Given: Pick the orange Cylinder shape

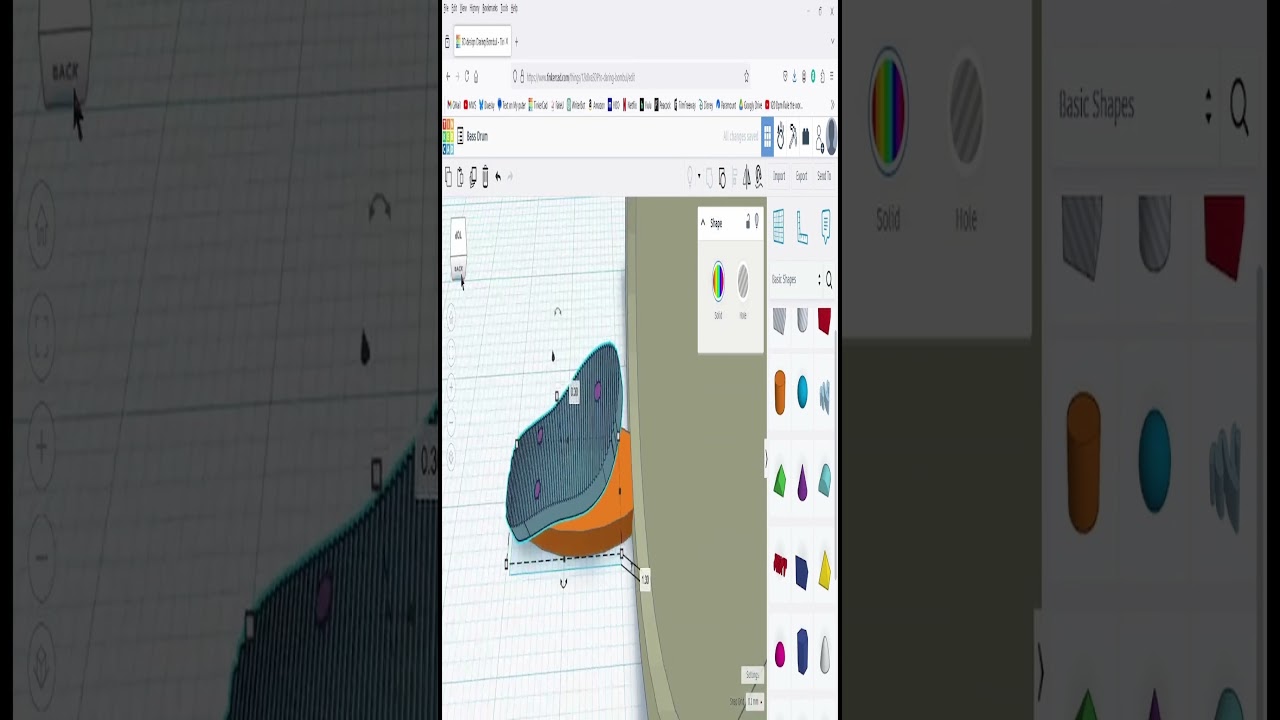Looking at the screenshot, I should click(x=780, y=393).
